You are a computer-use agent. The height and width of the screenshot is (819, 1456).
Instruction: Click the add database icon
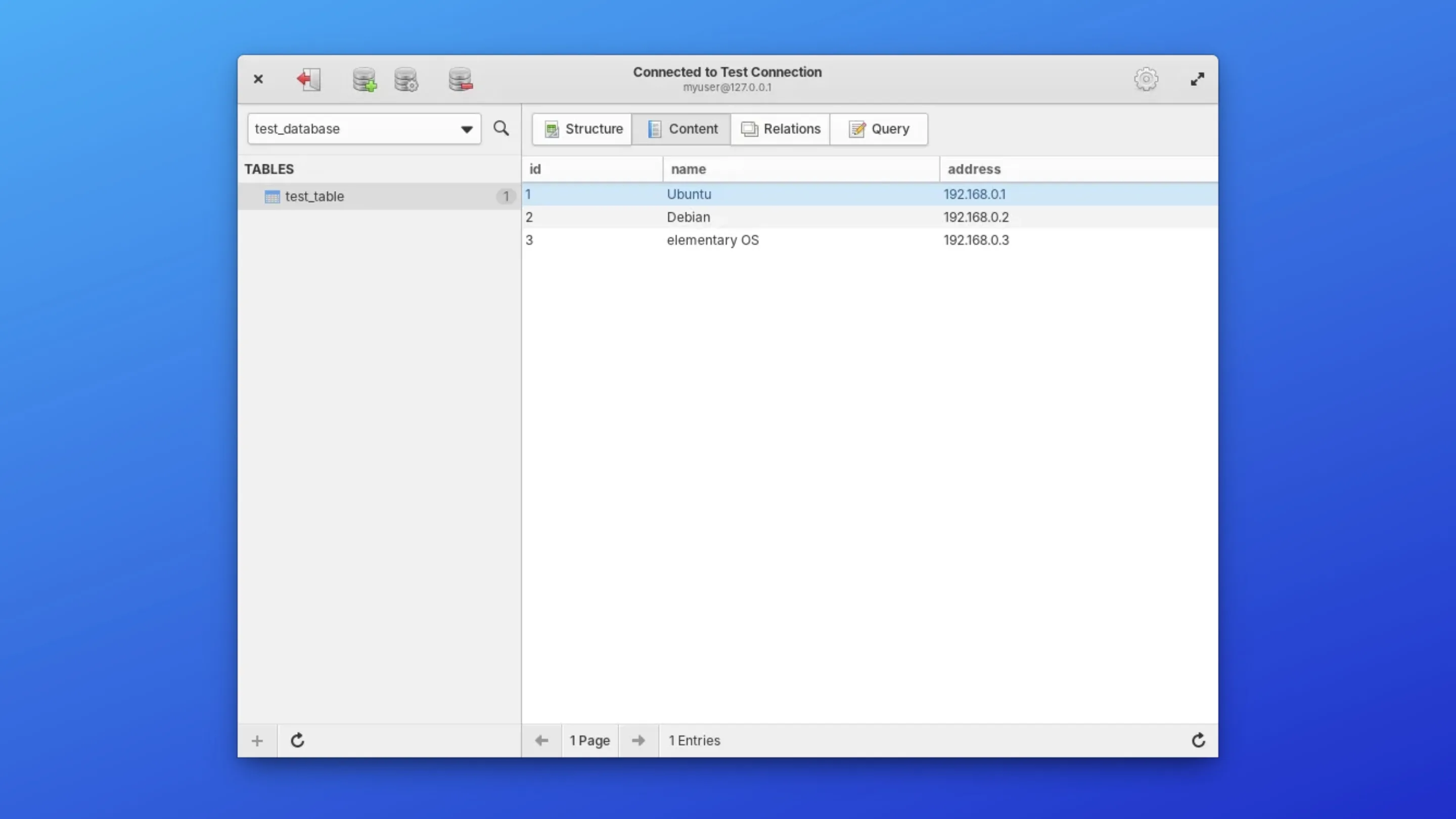click(x=365, y=79)
